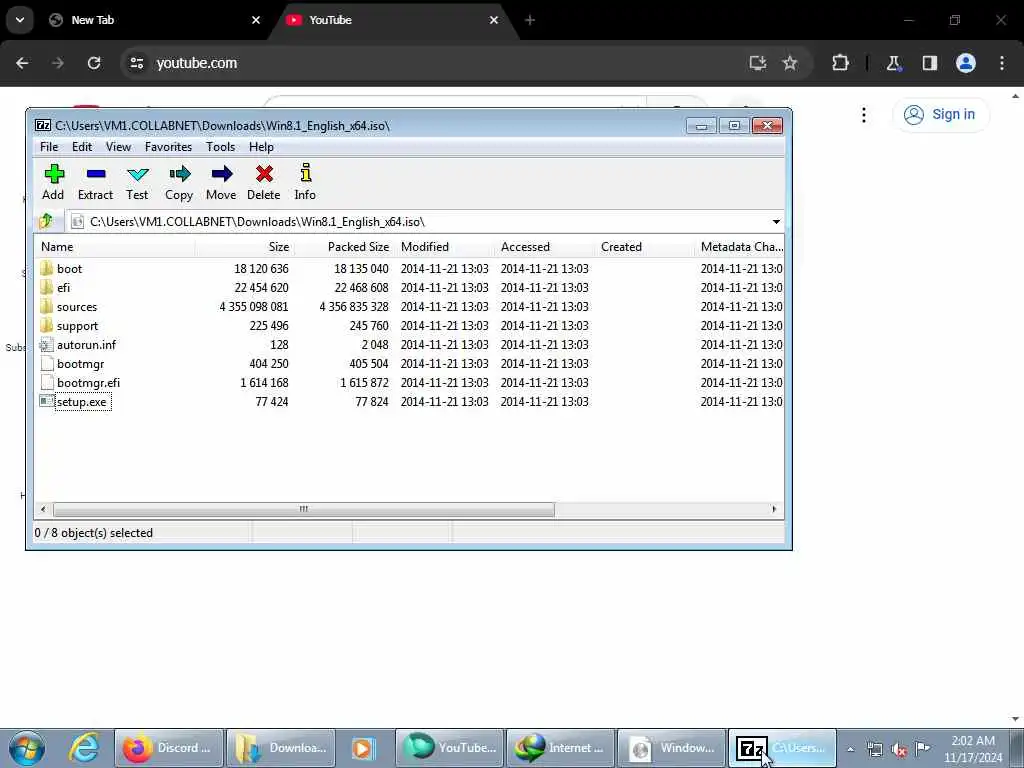
Task: Open Downloads folder taskbar item
Action: coord(281,748)
